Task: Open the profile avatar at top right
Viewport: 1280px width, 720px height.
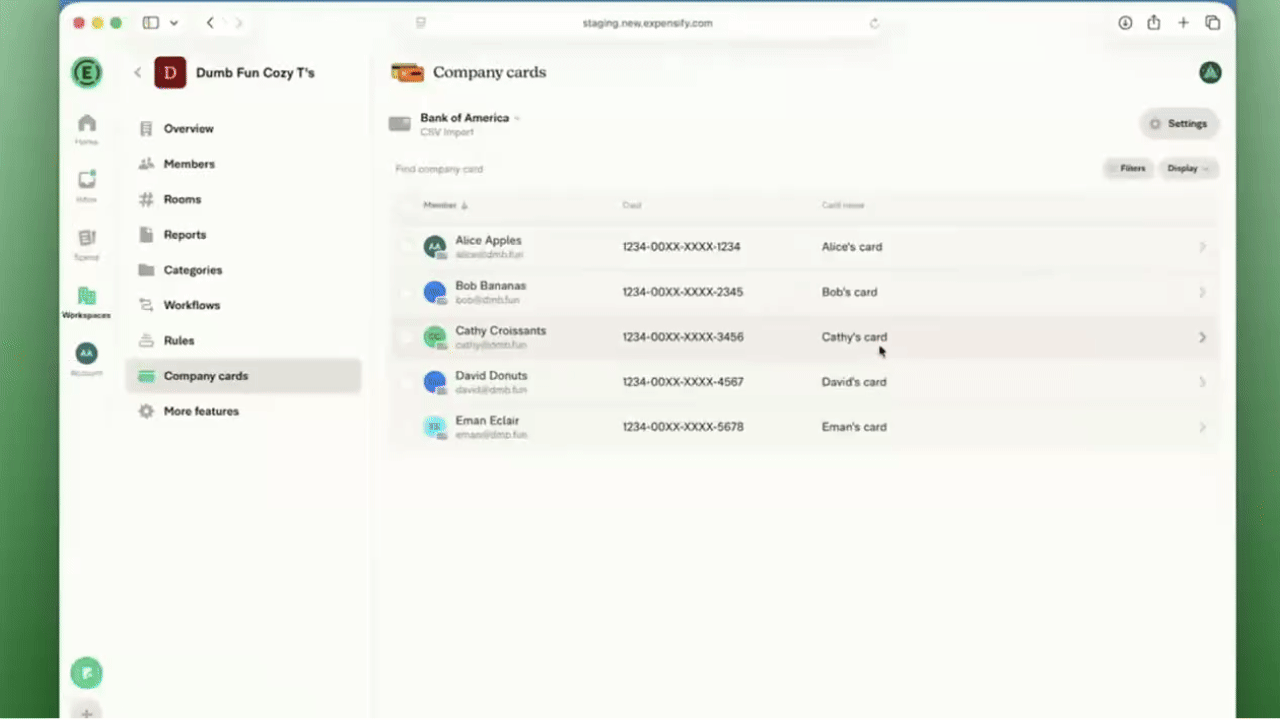Action: pyautogui.click(x=1210, y=72)
